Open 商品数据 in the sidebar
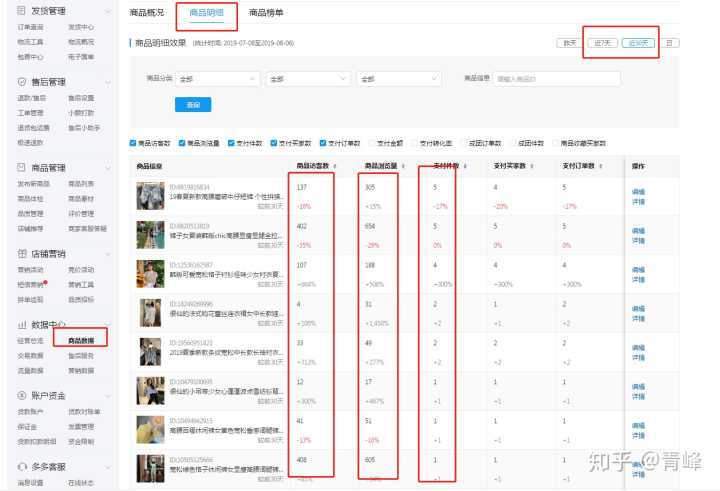The width and height of the screenshot is (720, 491). [x=81, y=341]
